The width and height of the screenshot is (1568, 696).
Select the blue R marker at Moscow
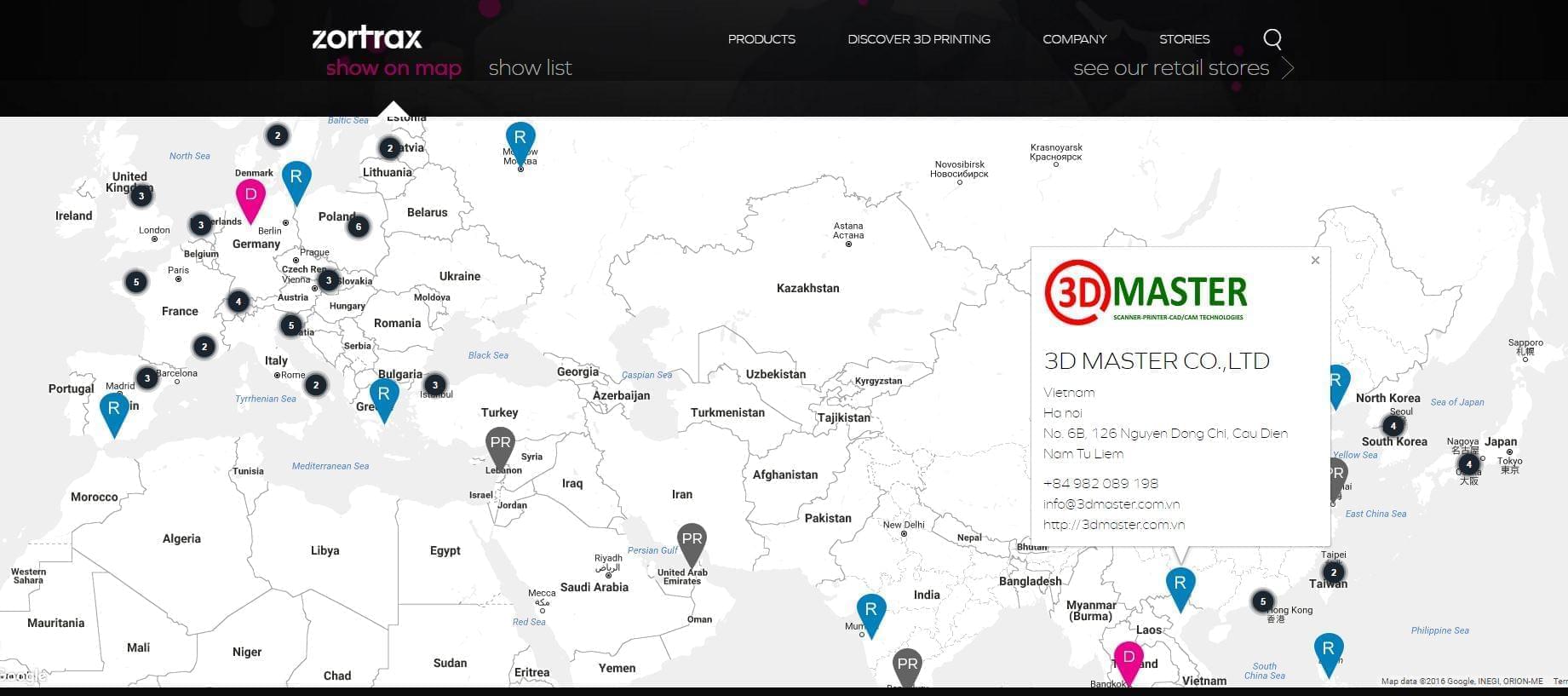[520, 143]
